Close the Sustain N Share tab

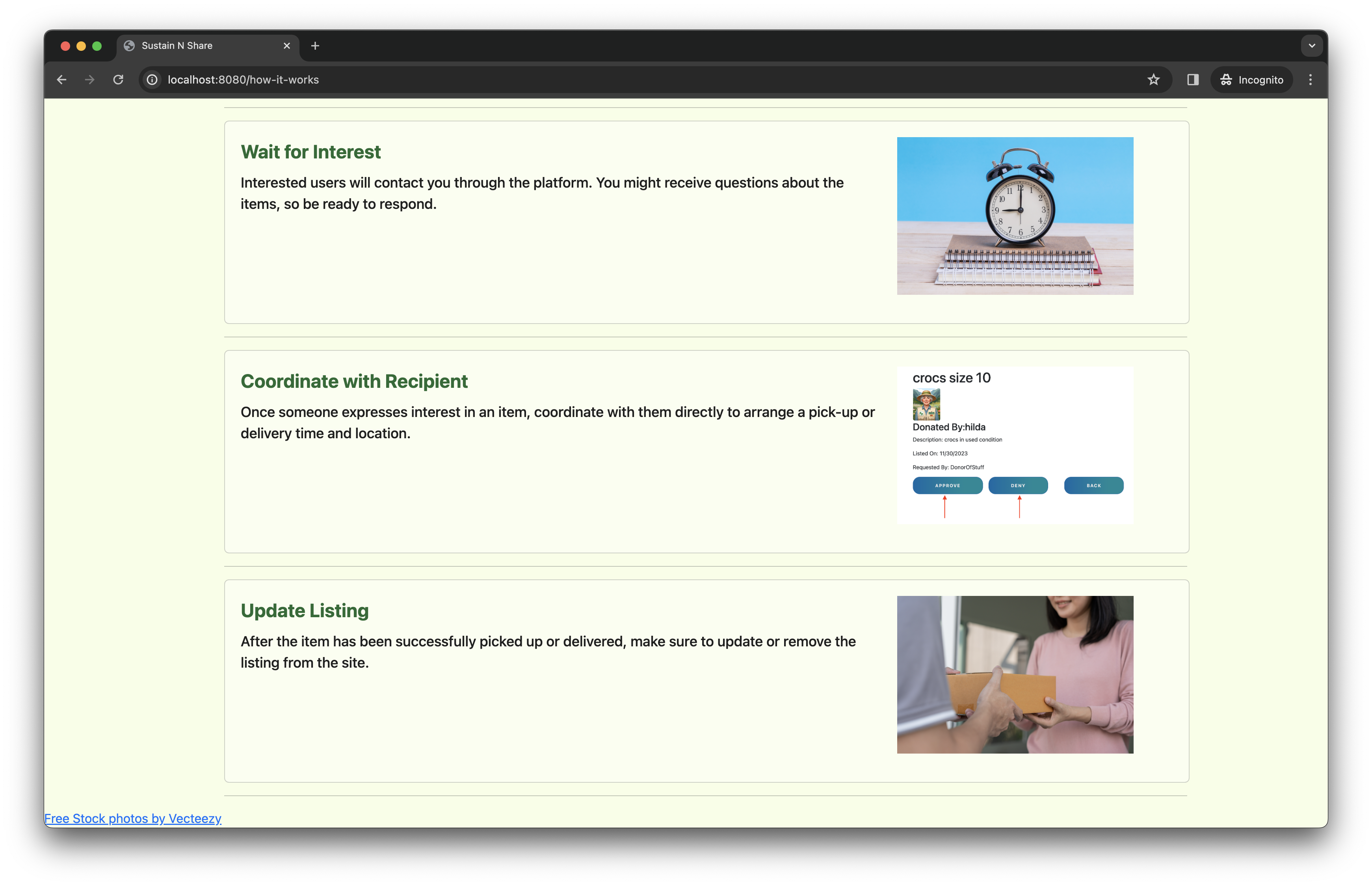(287, 46)
